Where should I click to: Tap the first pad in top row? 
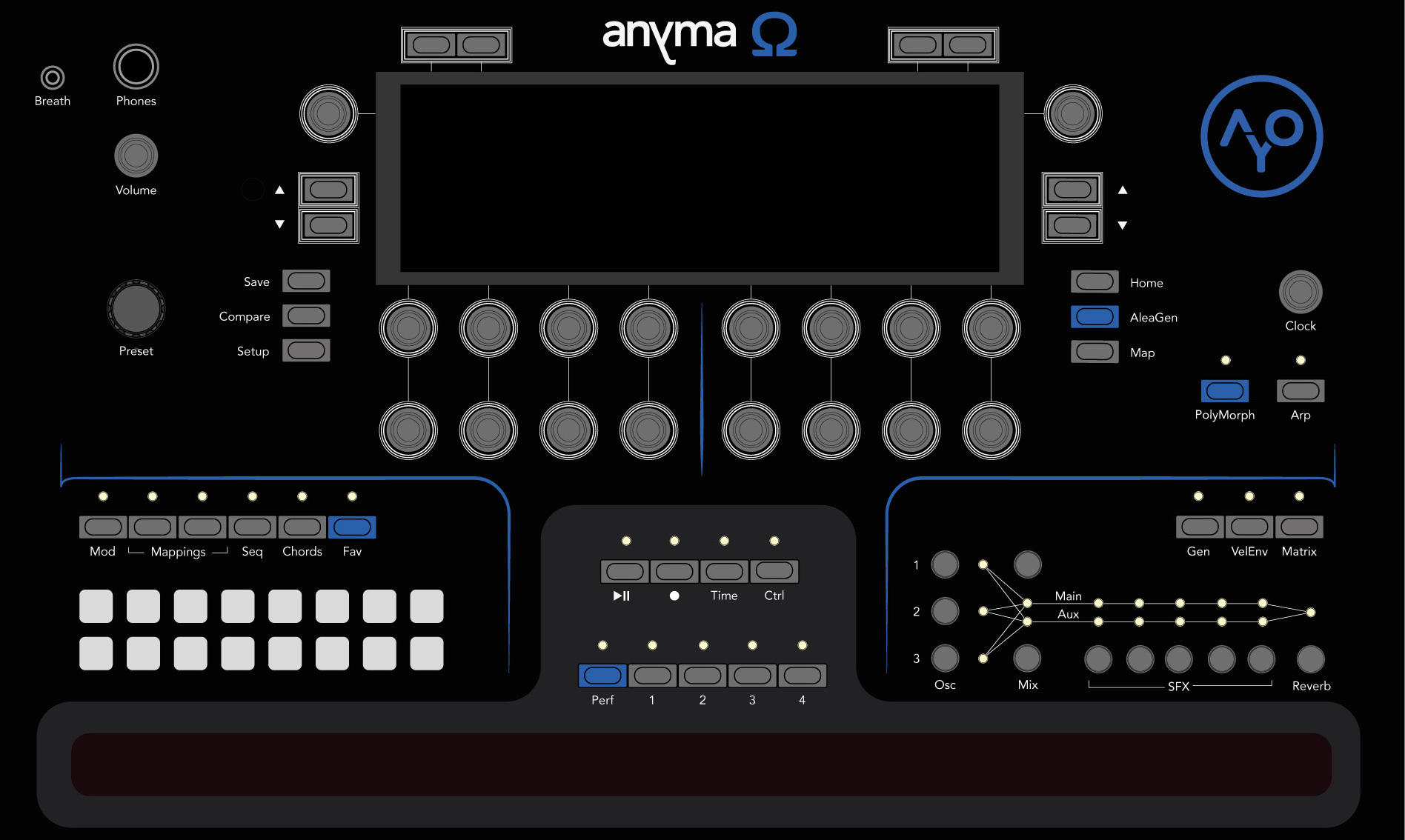click(96, 606)
